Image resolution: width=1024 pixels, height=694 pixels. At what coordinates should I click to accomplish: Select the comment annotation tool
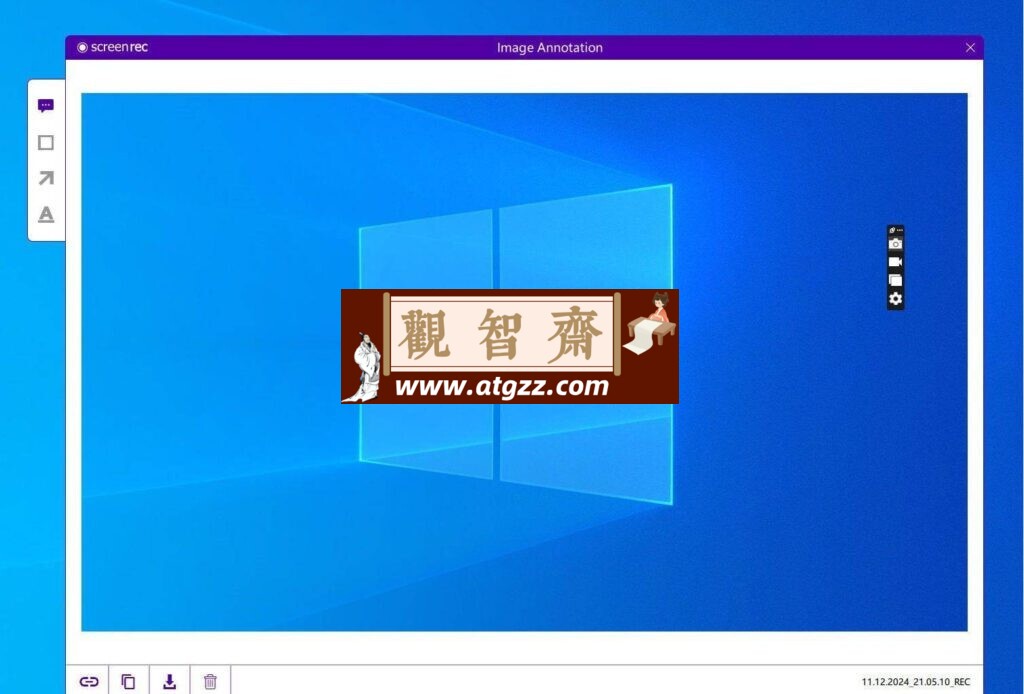(x=46, y=106)
